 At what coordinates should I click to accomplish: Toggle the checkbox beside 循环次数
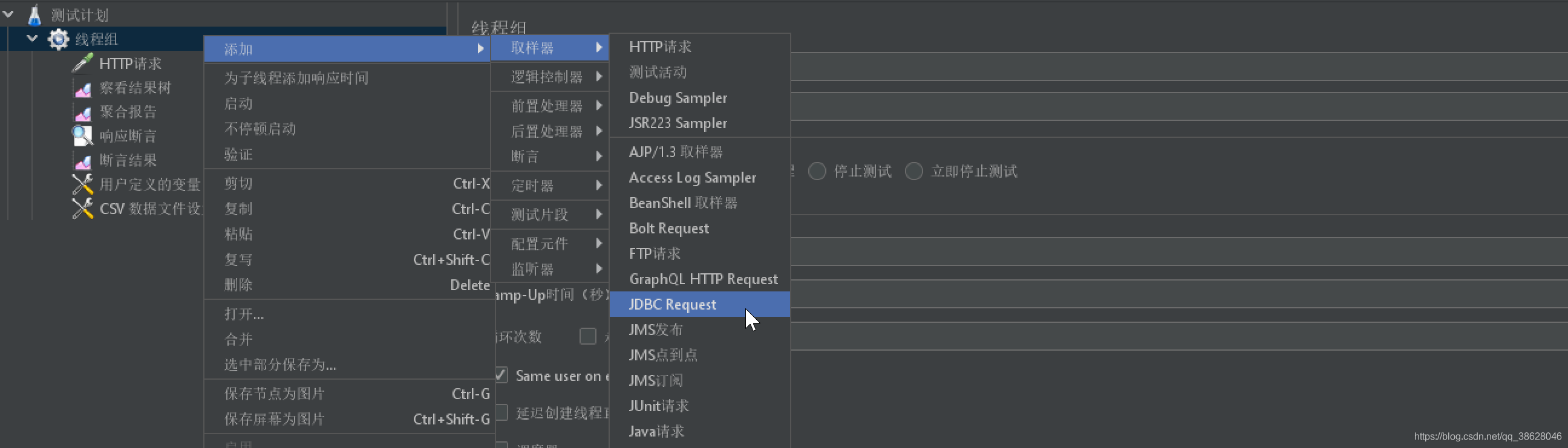pyautogui.click(x=587, y=336)
